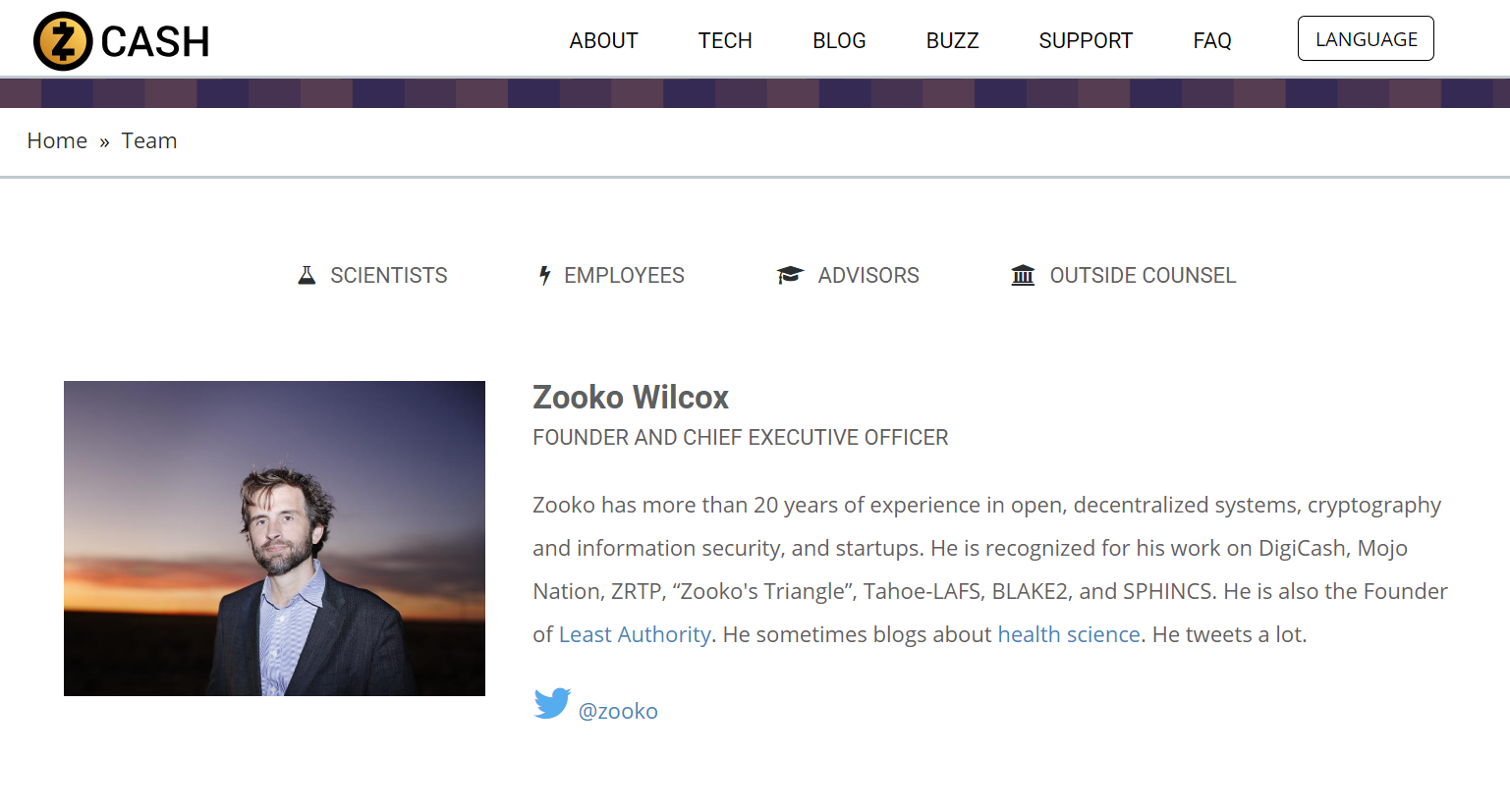
Task: Click the courthouse icon for Outside Counsel
Action: click(x=1023, y=275)
